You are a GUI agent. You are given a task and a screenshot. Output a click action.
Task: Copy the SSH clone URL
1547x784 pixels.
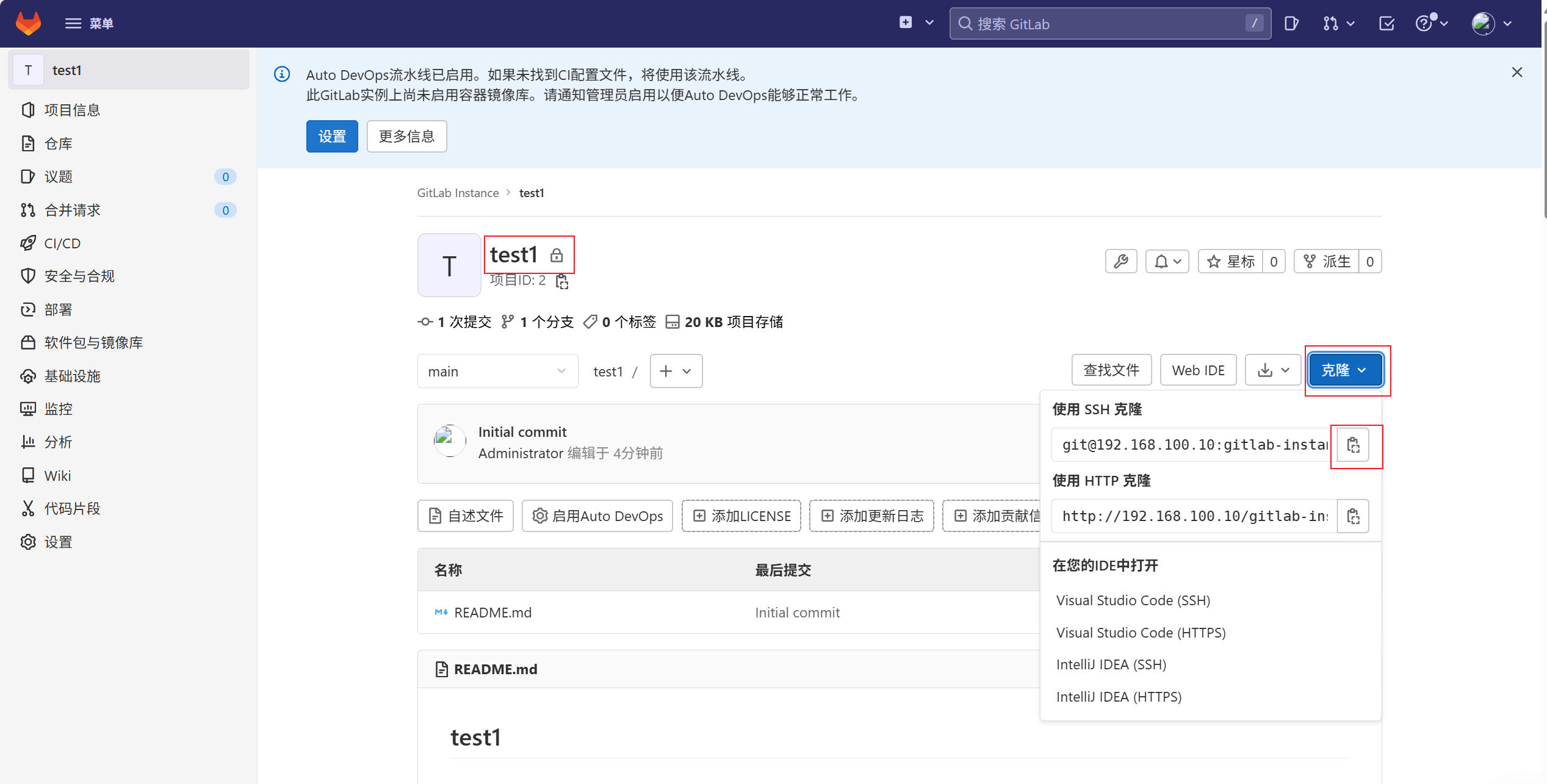click(1353, 445)
